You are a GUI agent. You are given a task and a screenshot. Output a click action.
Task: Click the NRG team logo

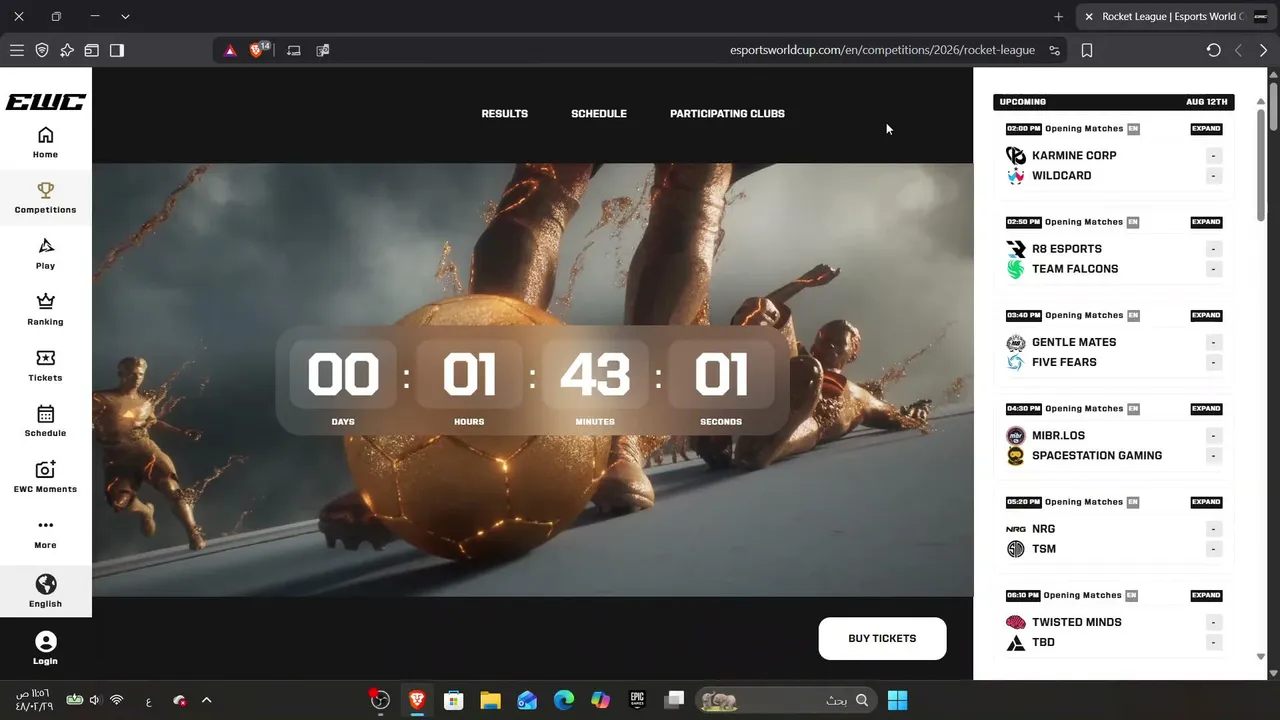pyautogui.click(x=1016, y=529)
